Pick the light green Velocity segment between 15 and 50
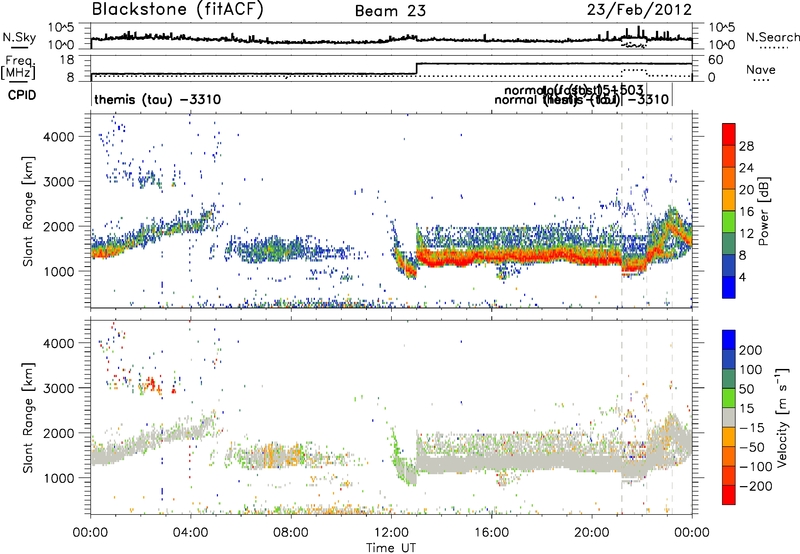Screen dimensions: 800x554 pos(729,398)
